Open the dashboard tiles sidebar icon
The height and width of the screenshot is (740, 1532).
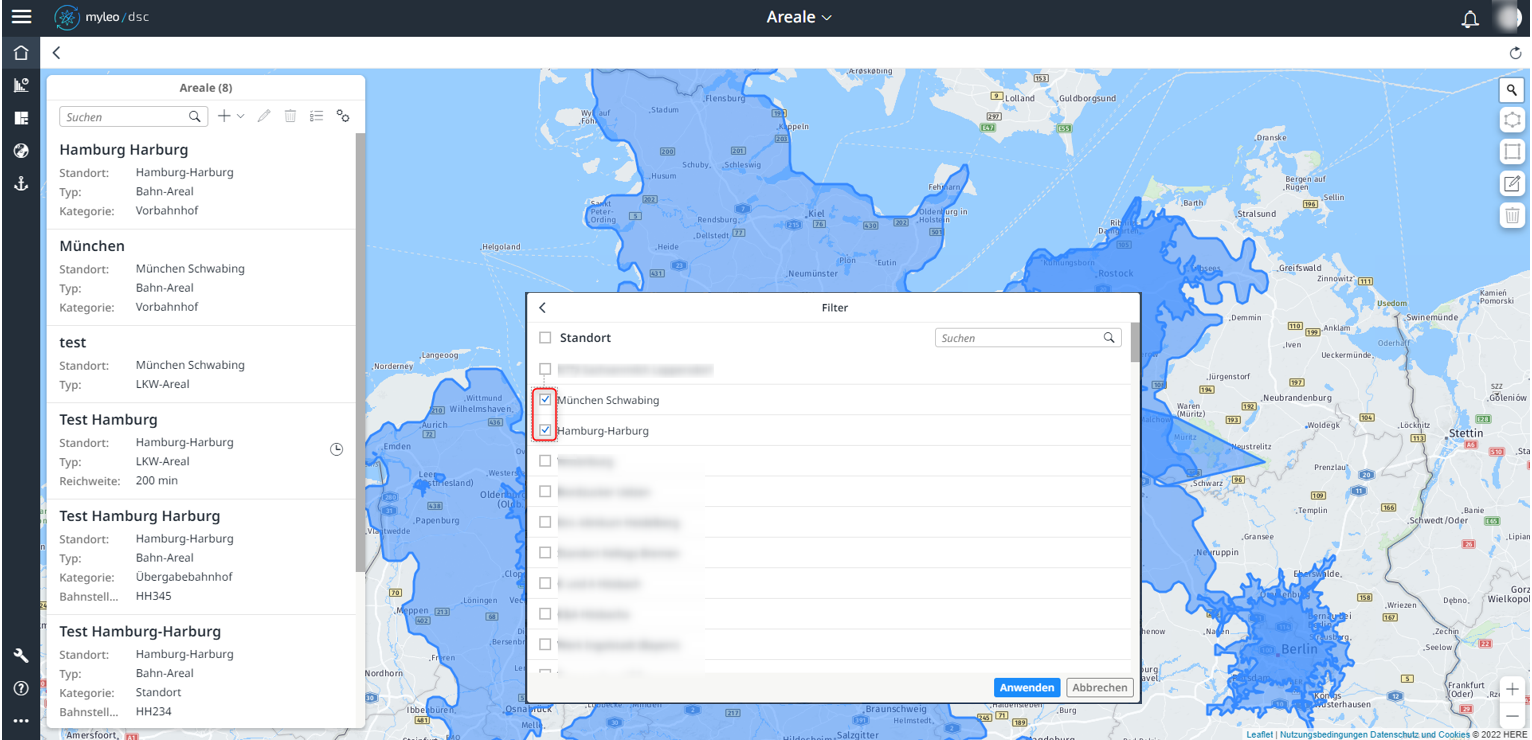(x=21, y=118)
